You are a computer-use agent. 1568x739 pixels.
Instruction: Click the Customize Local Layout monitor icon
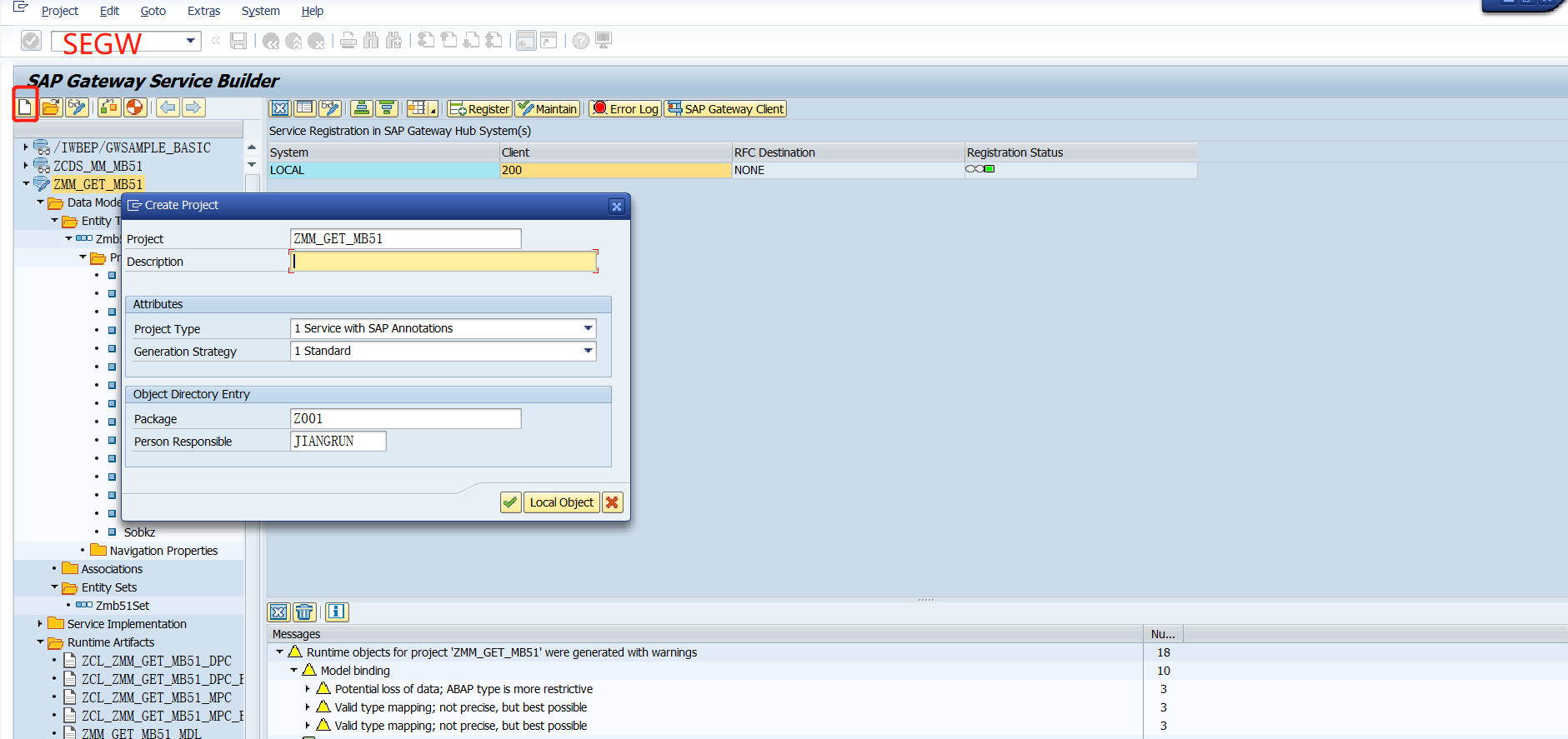tap(604, 41)
